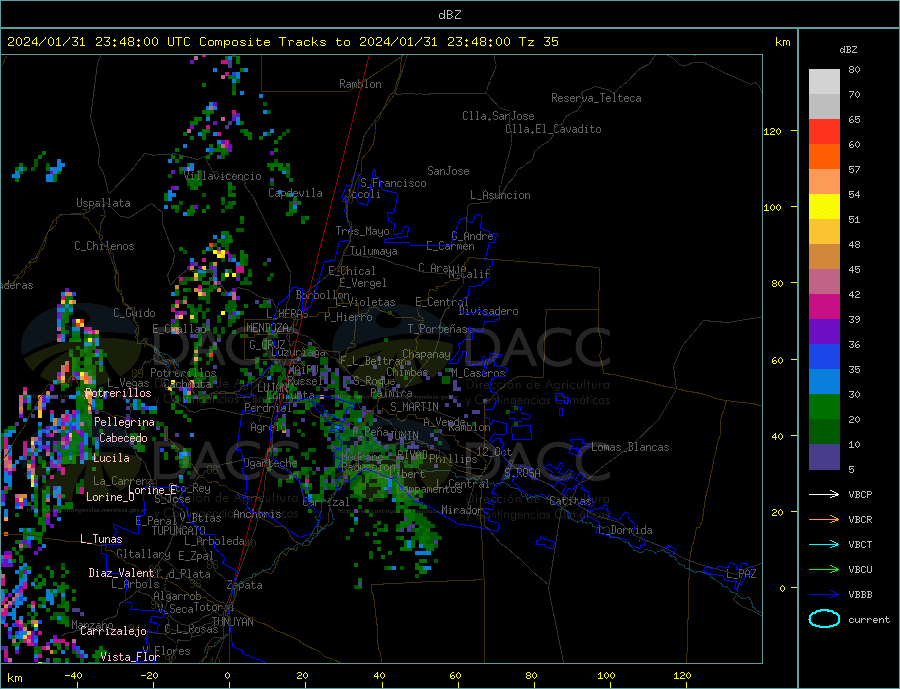Click the Lomas_Blancas label
900x689 pixels.
pos(630,447)
